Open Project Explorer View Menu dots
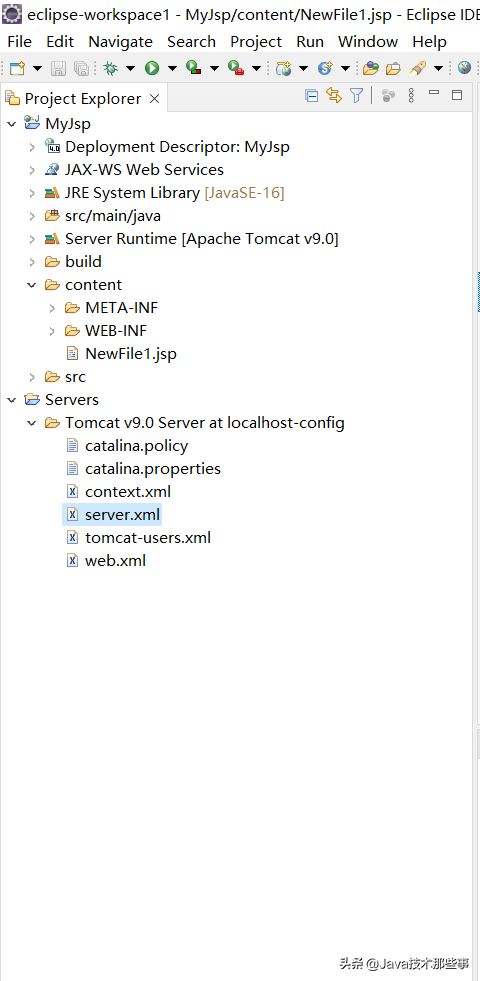The image size is (480, 981). [x=411, y=96]
